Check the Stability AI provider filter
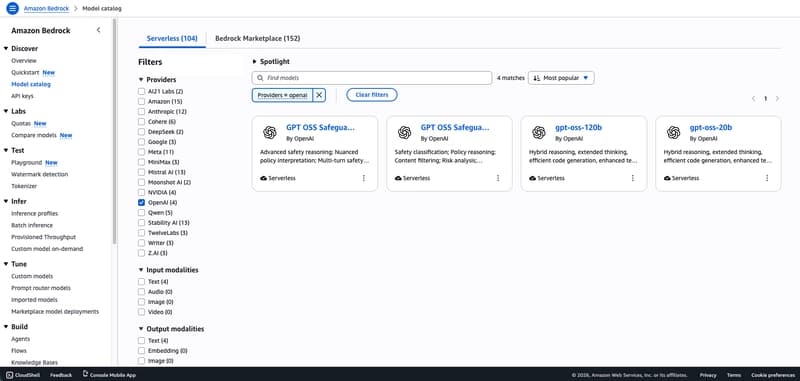This screenshot has width=800, height=381. click(141, 223)
